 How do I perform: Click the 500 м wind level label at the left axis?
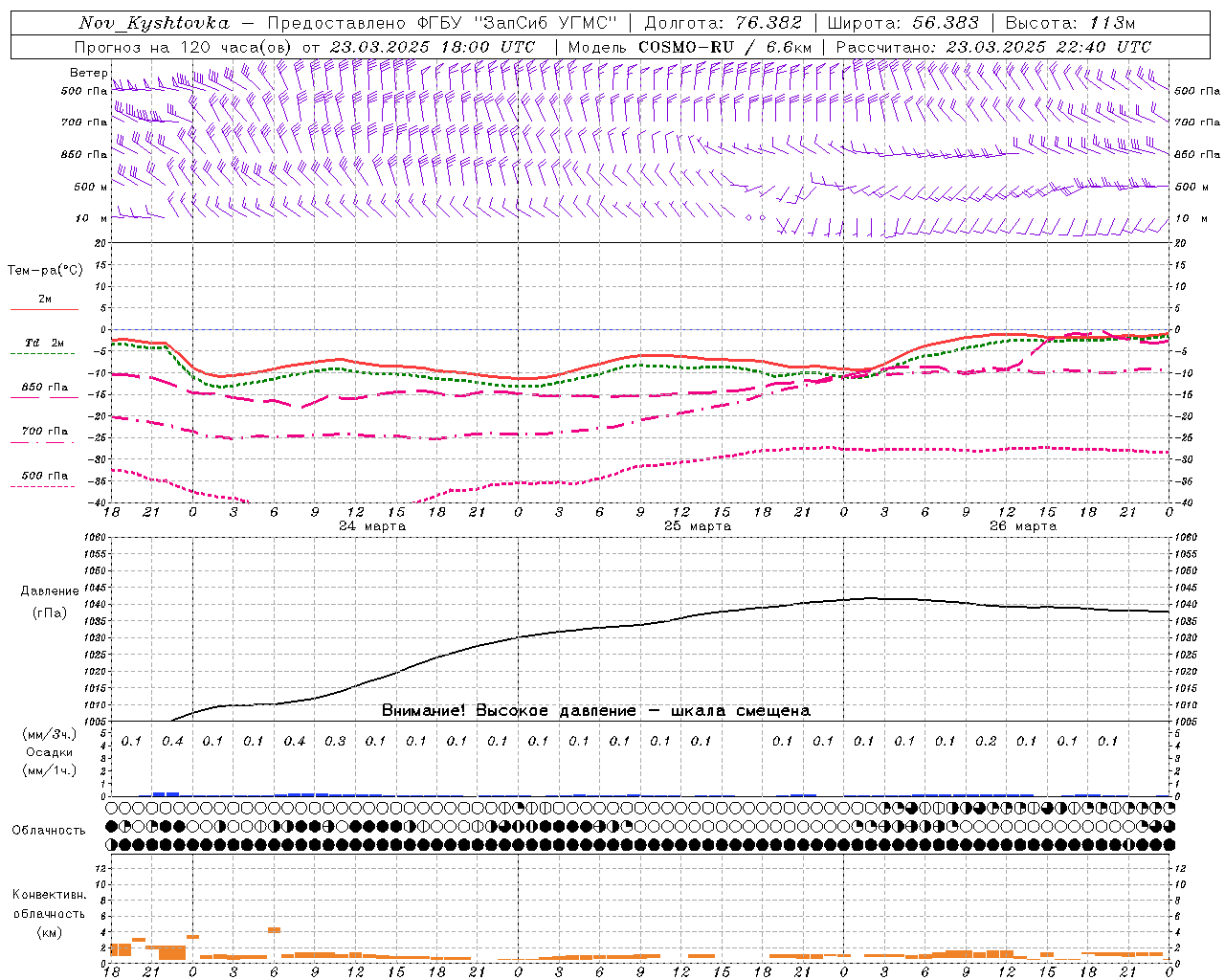[x=90, y=187]
